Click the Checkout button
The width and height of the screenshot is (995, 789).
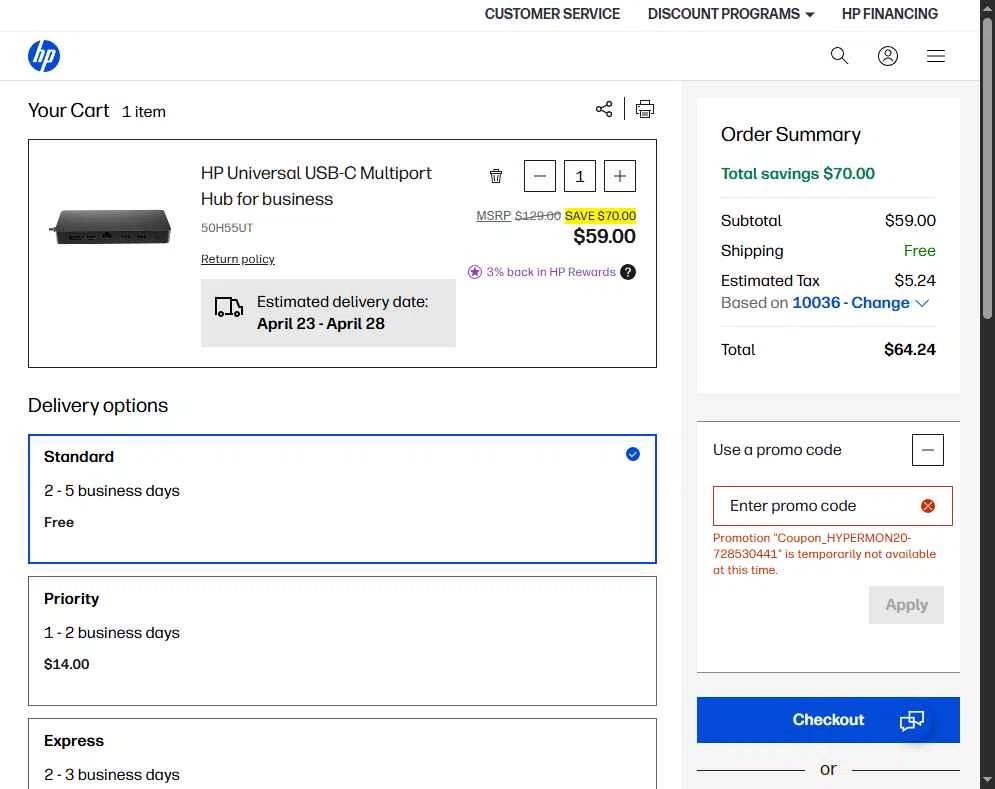(828, 720)
